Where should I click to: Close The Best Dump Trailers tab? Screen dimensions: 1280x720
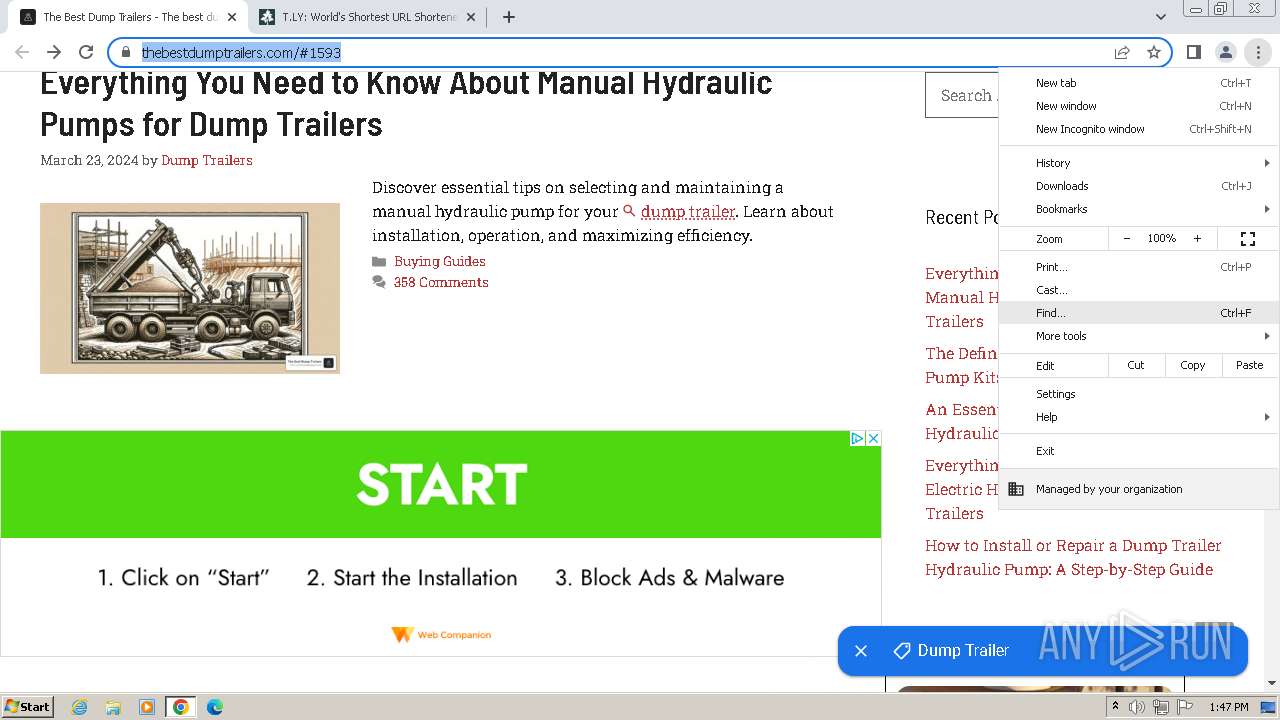[232, 17]
